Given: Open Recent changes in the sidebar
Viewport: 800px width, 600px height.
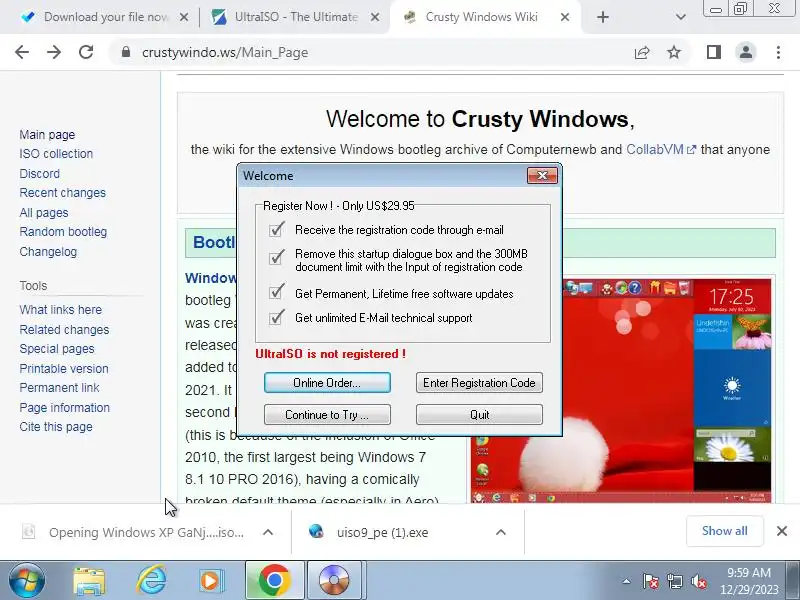Looking at the screenshot, I should (x=62, y=193).
